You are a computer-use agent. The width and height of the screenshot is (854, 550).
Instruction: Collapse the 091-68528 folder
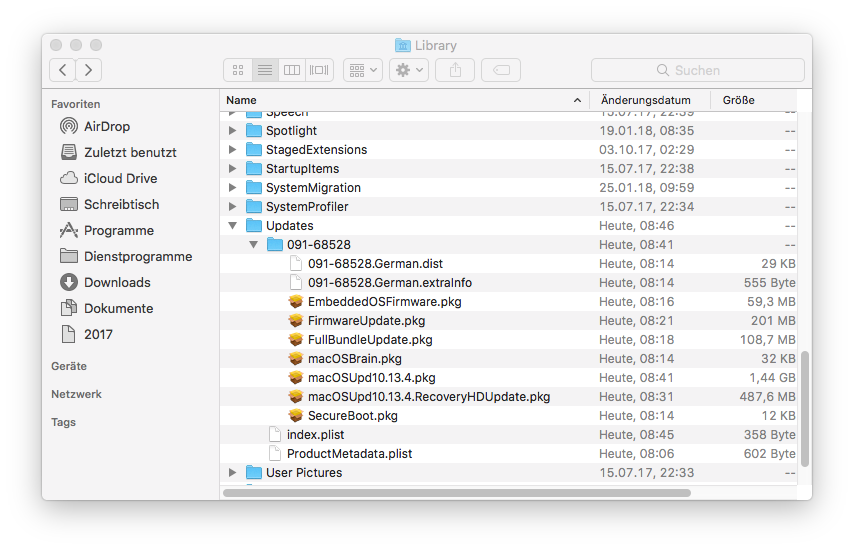[x=253, y=245]
